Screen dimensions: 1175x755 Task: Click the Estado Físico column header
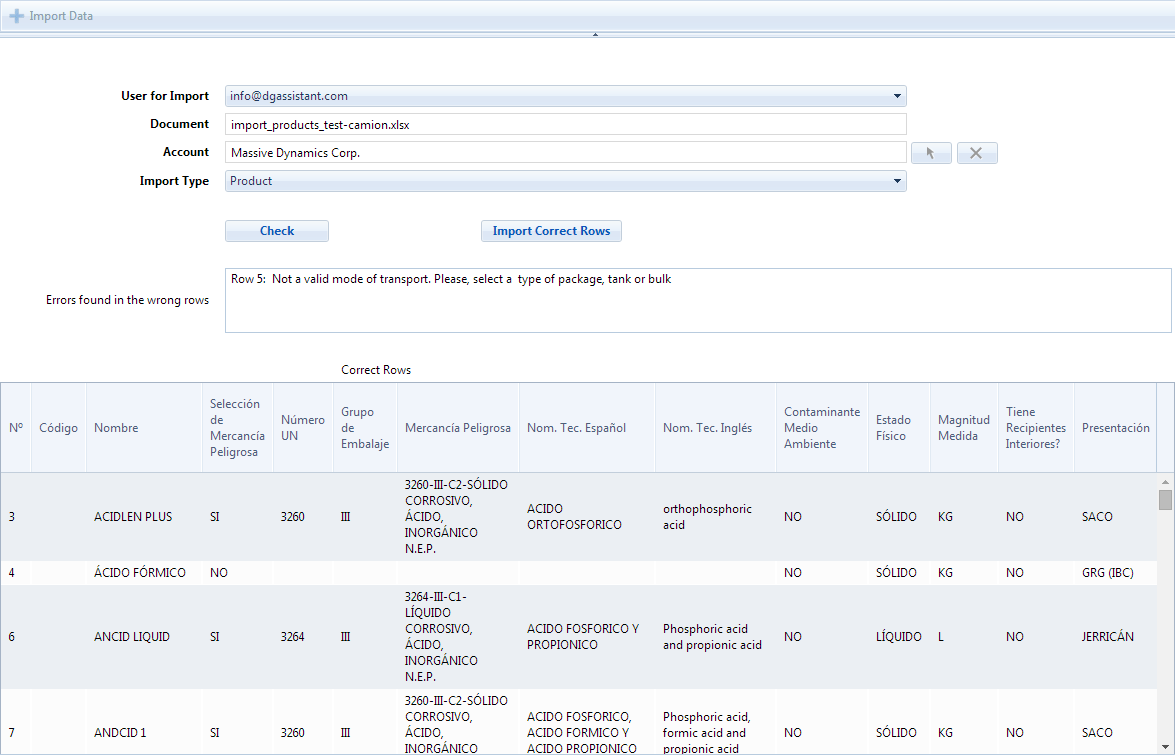pos(899,428)
